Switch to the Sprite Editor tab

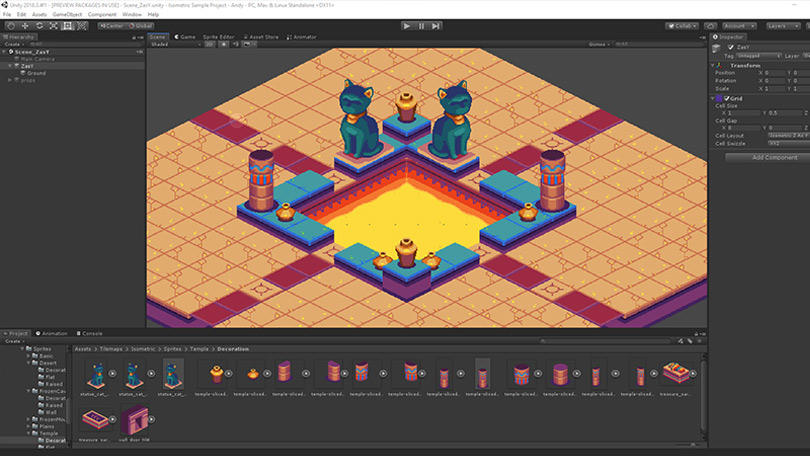pyautogui.click(x=219, y=37)
